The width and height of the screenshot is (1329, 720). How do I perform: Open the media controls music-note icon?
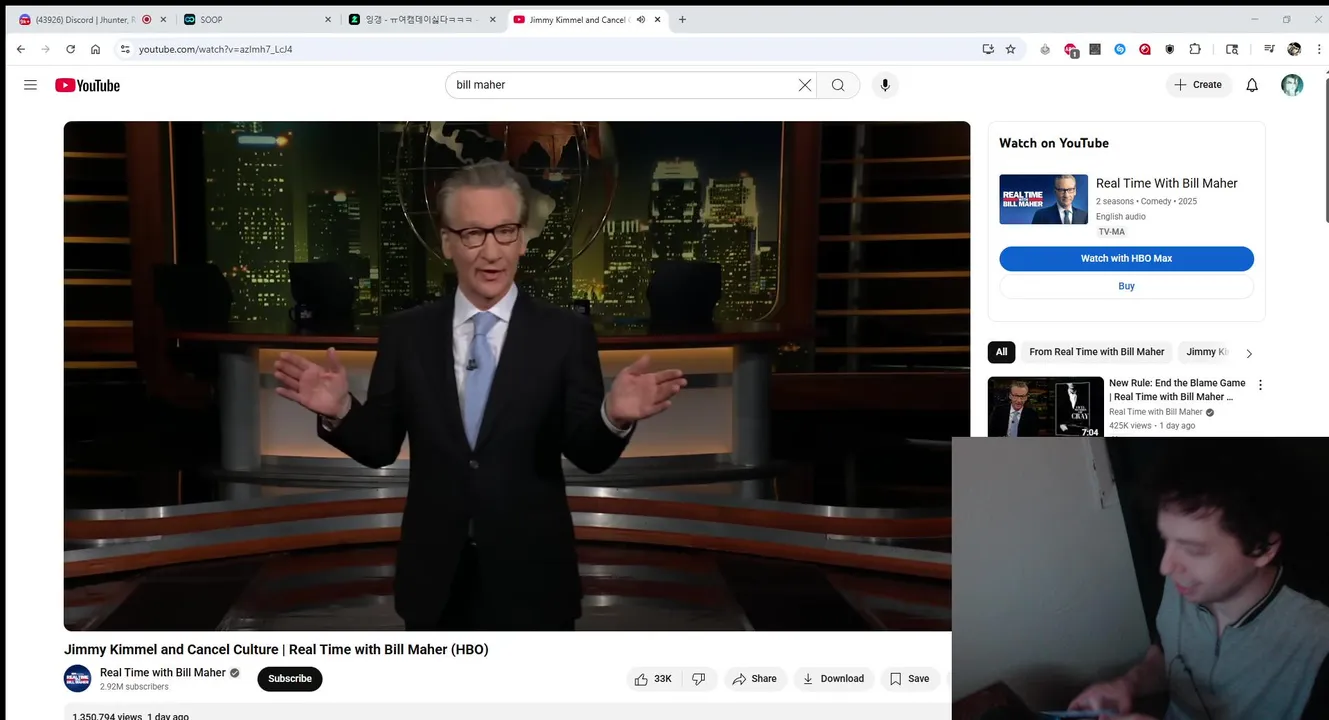point(1269,49)
